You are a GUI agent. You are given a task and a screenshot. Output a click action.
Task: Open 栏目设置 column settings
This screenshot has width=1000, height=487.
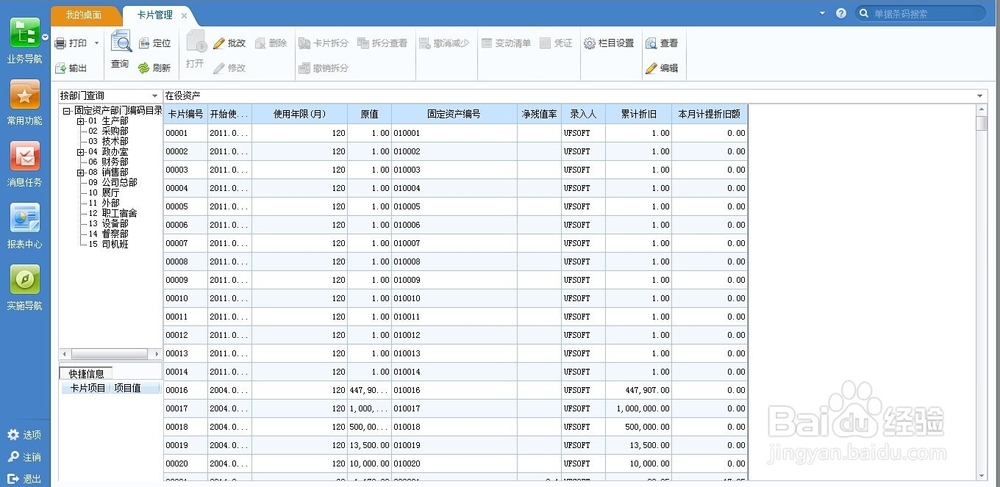click(609, 43)
